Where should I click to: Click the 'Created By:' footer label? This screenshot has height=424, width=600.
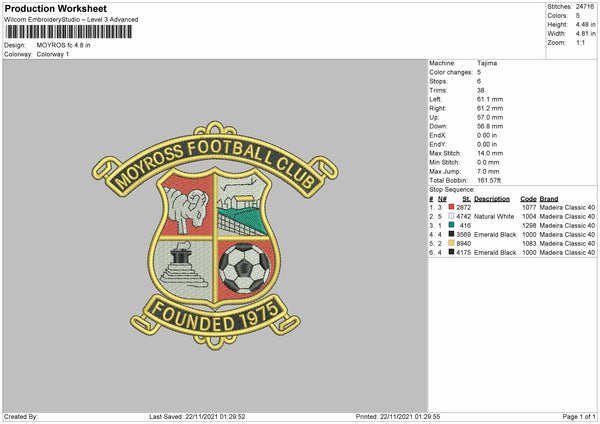pos(21,416)
